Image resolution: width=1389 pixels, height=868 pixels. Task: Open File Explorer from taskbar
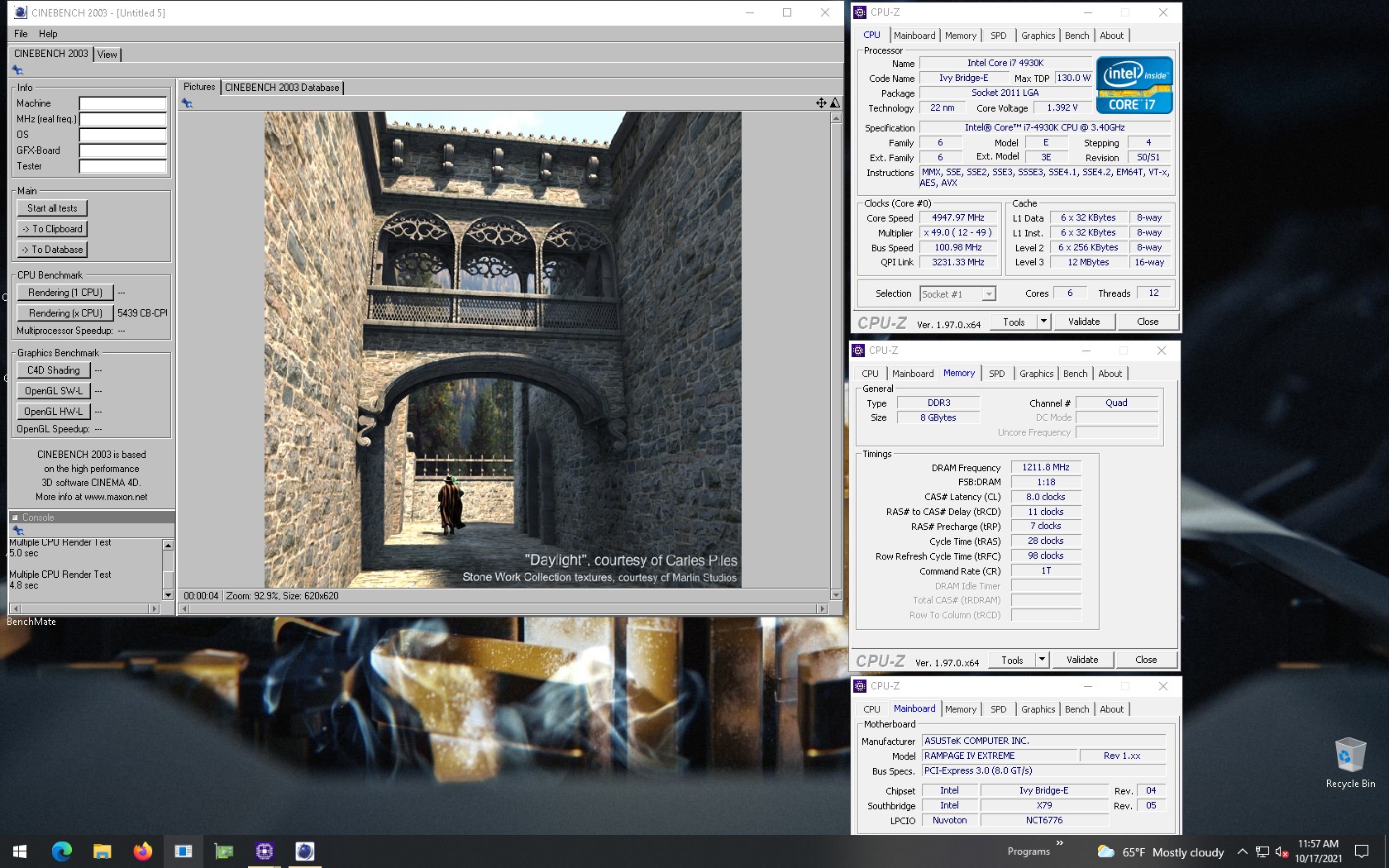(x=103, y=851)
